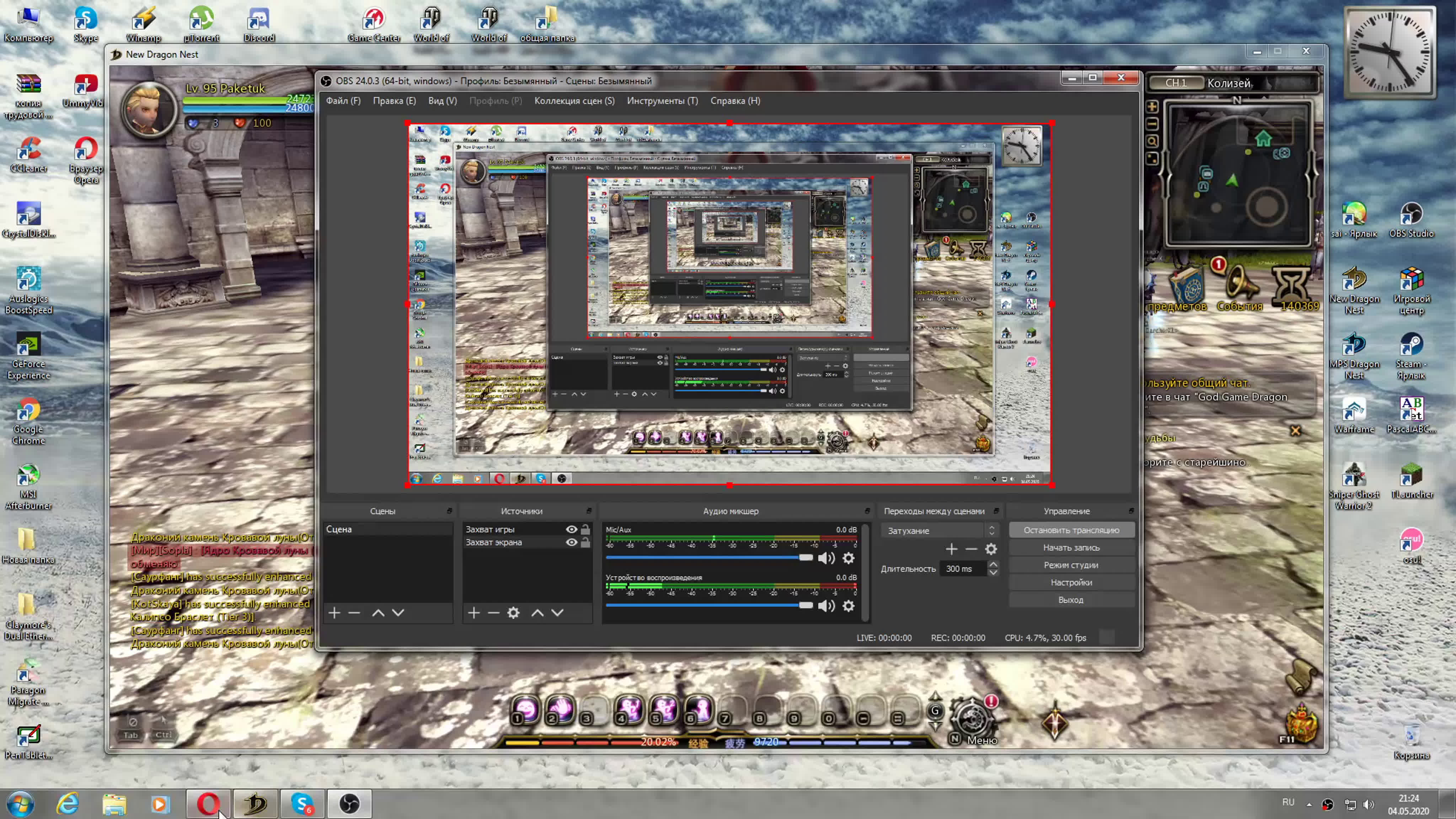Screen dimensions: 1456x819
Task: Toggle the lock on Захват экрана source
Action: tap(585, 542)
